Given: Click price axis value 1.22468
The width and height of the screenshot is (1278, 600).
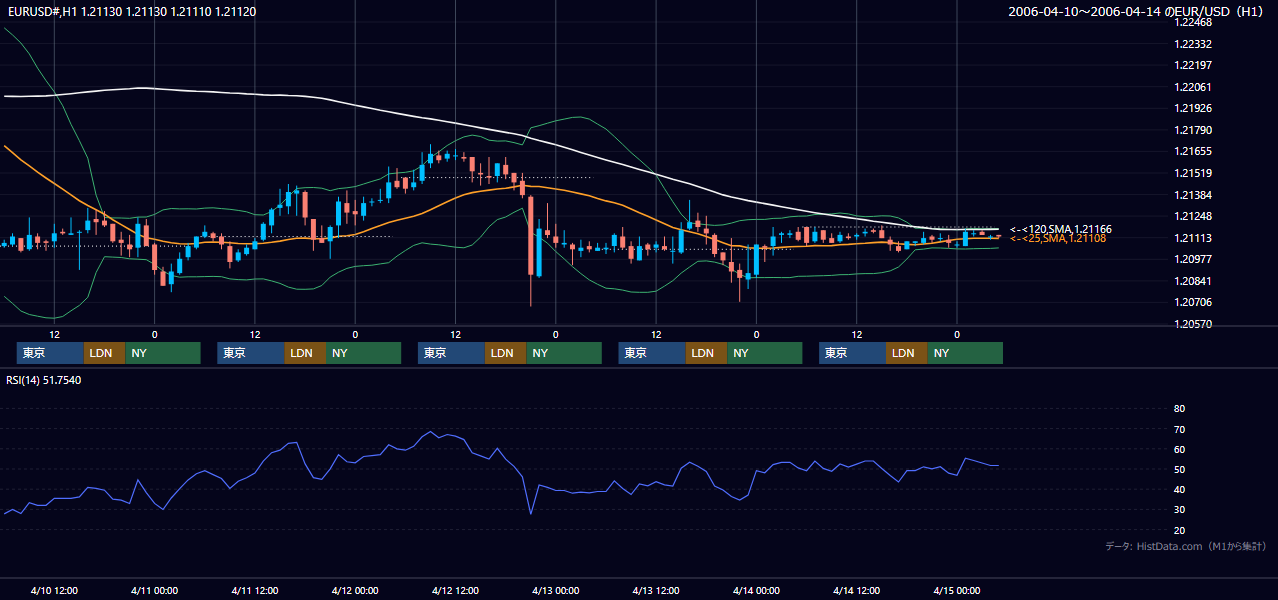Looking at the screenshot, I should 1191,22.
